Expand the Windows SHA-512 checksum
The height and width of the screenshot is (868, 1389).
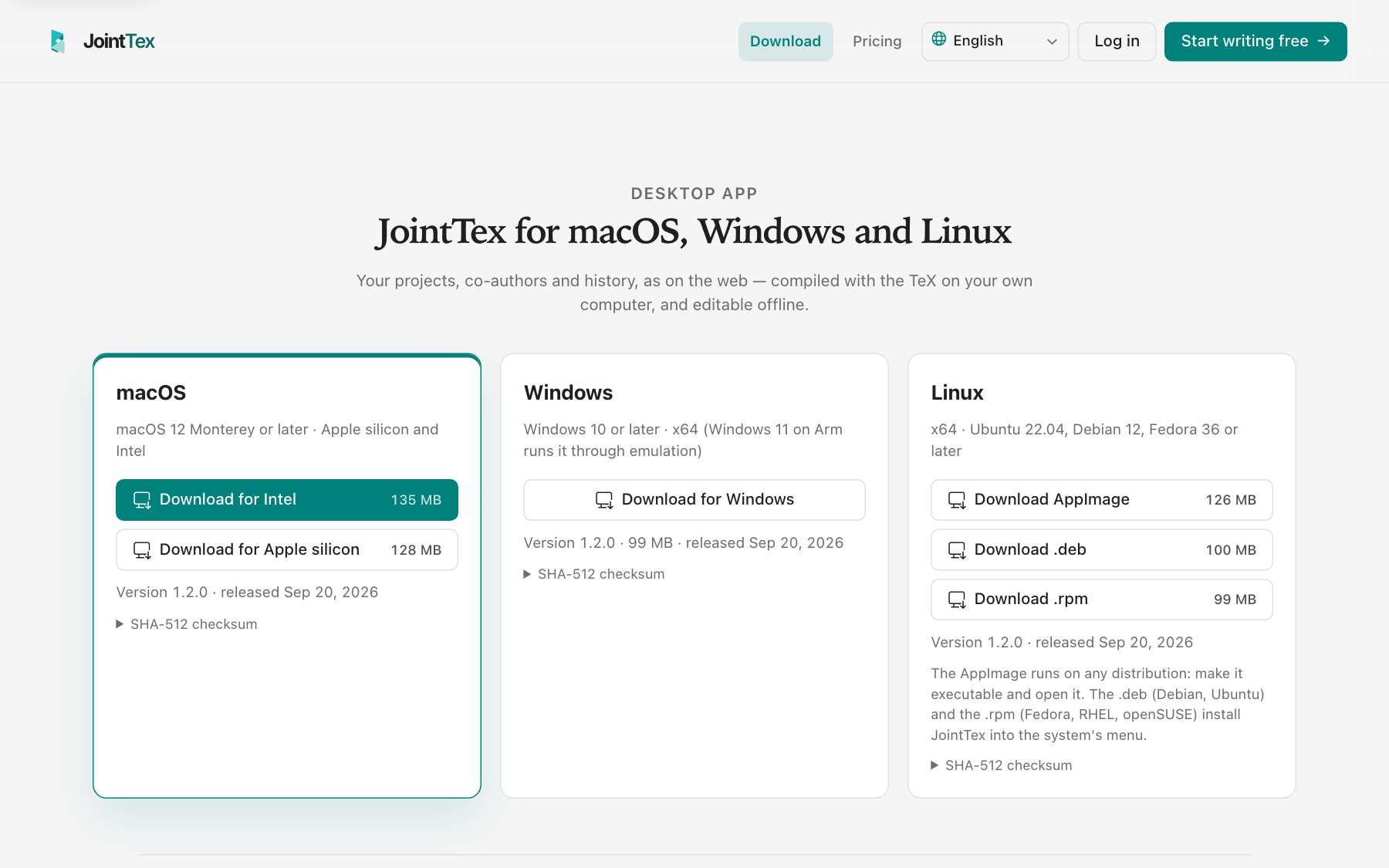point(594,574)
